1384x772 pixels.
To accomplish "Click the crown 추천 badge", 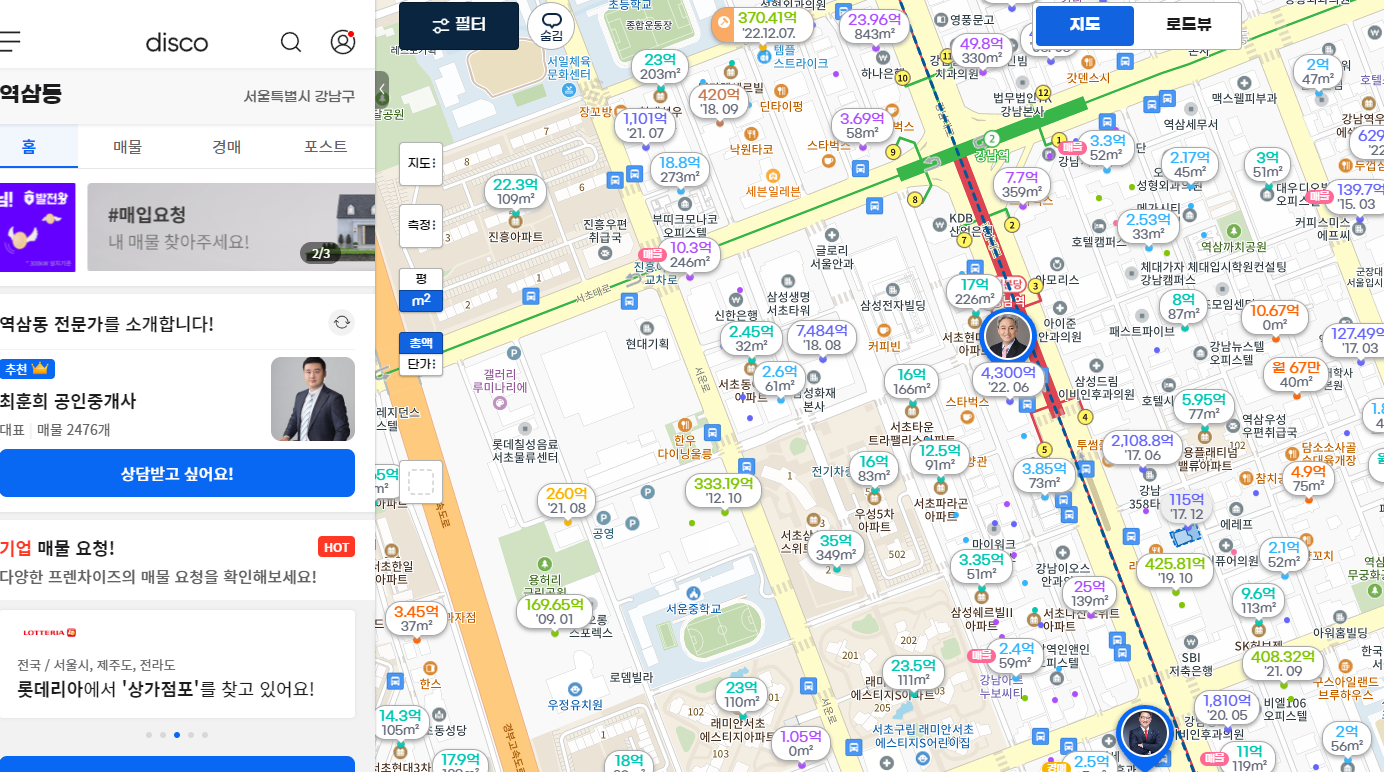I will (x=27, y=368).
